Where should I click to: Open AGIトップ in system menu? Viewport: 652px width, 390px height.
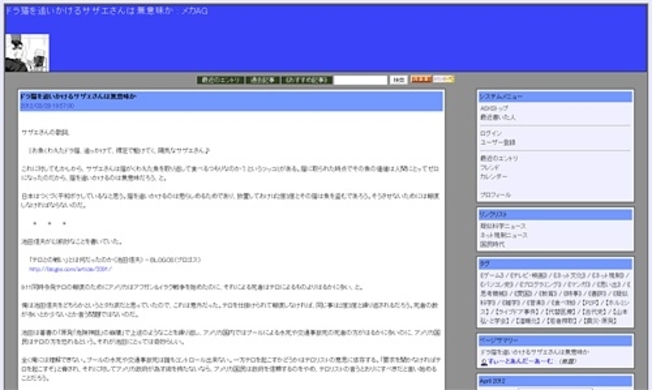[494, 108]
